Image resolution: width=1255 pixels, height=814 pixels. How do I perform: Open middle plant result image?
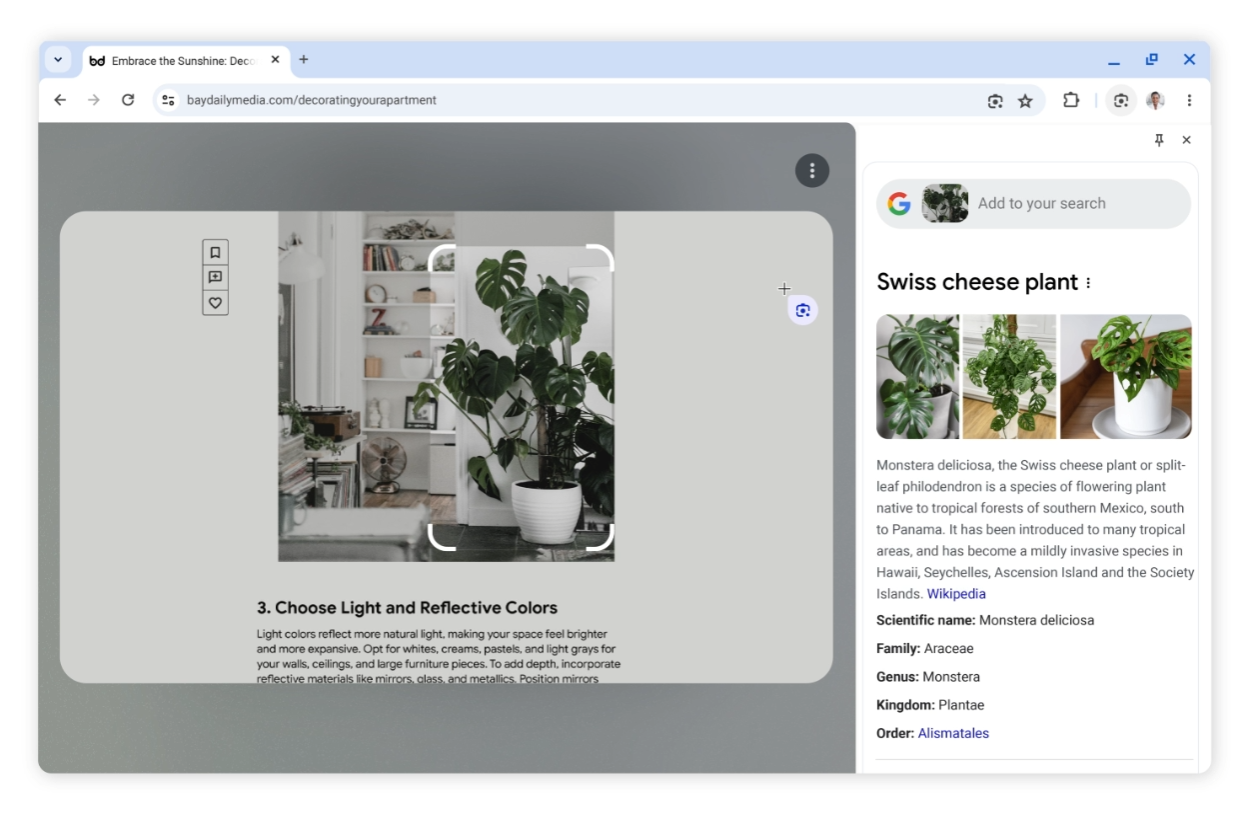coord(1009,377)
